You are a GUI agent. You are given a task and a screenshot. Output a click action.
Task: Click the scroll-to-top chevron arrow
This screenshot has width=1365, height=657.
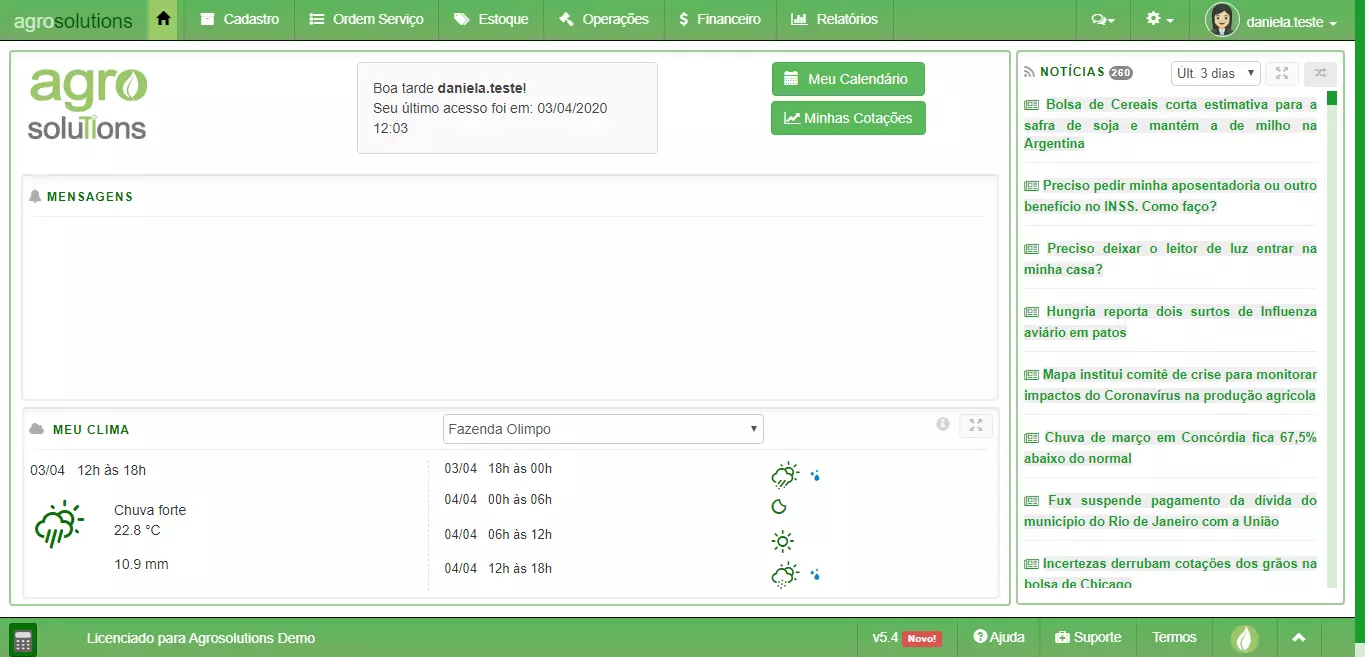click(x=1298, y=638)
